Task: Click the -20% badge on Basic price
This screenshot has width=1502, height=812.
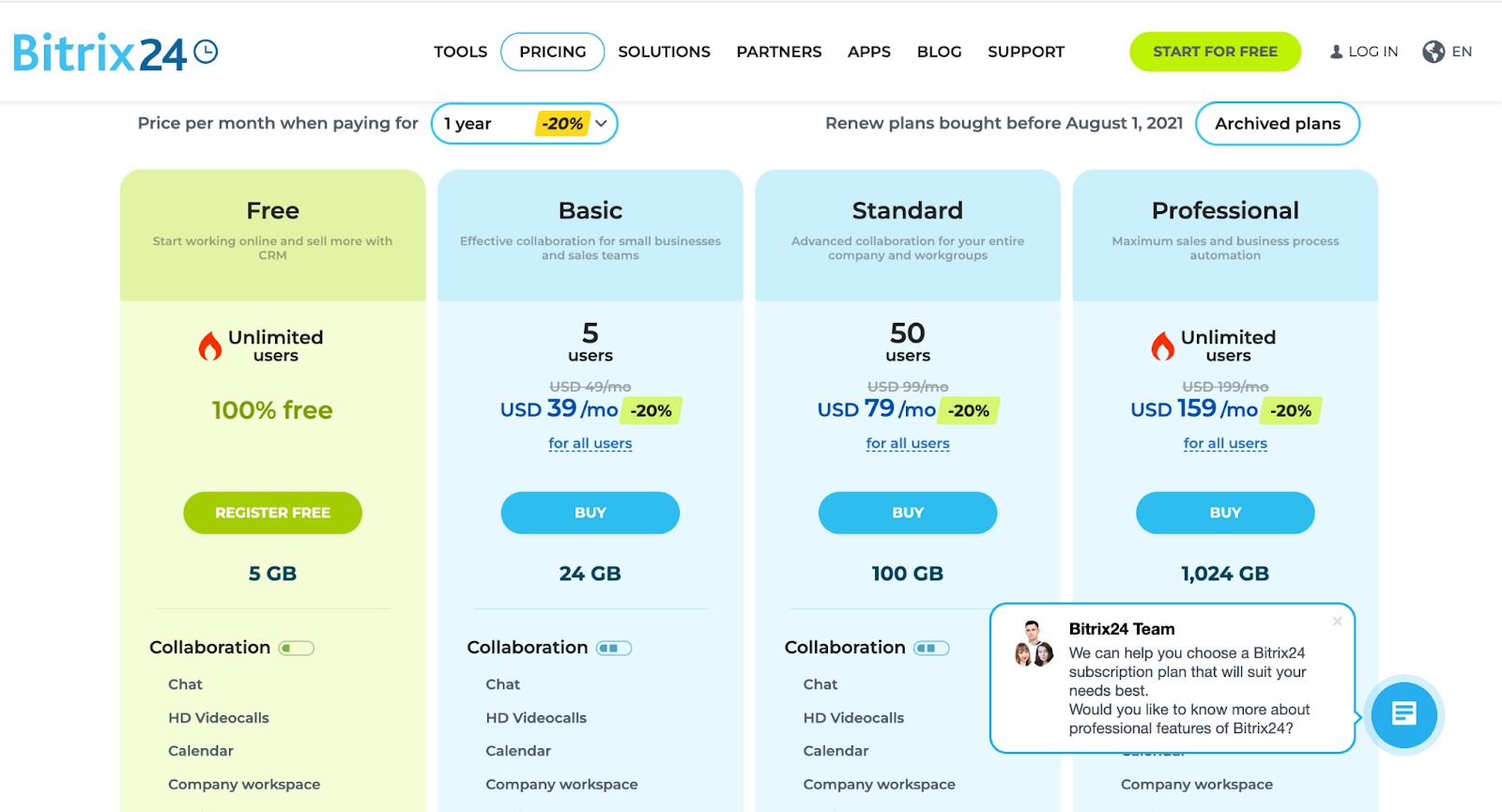Action: click(x=651, y=410)
